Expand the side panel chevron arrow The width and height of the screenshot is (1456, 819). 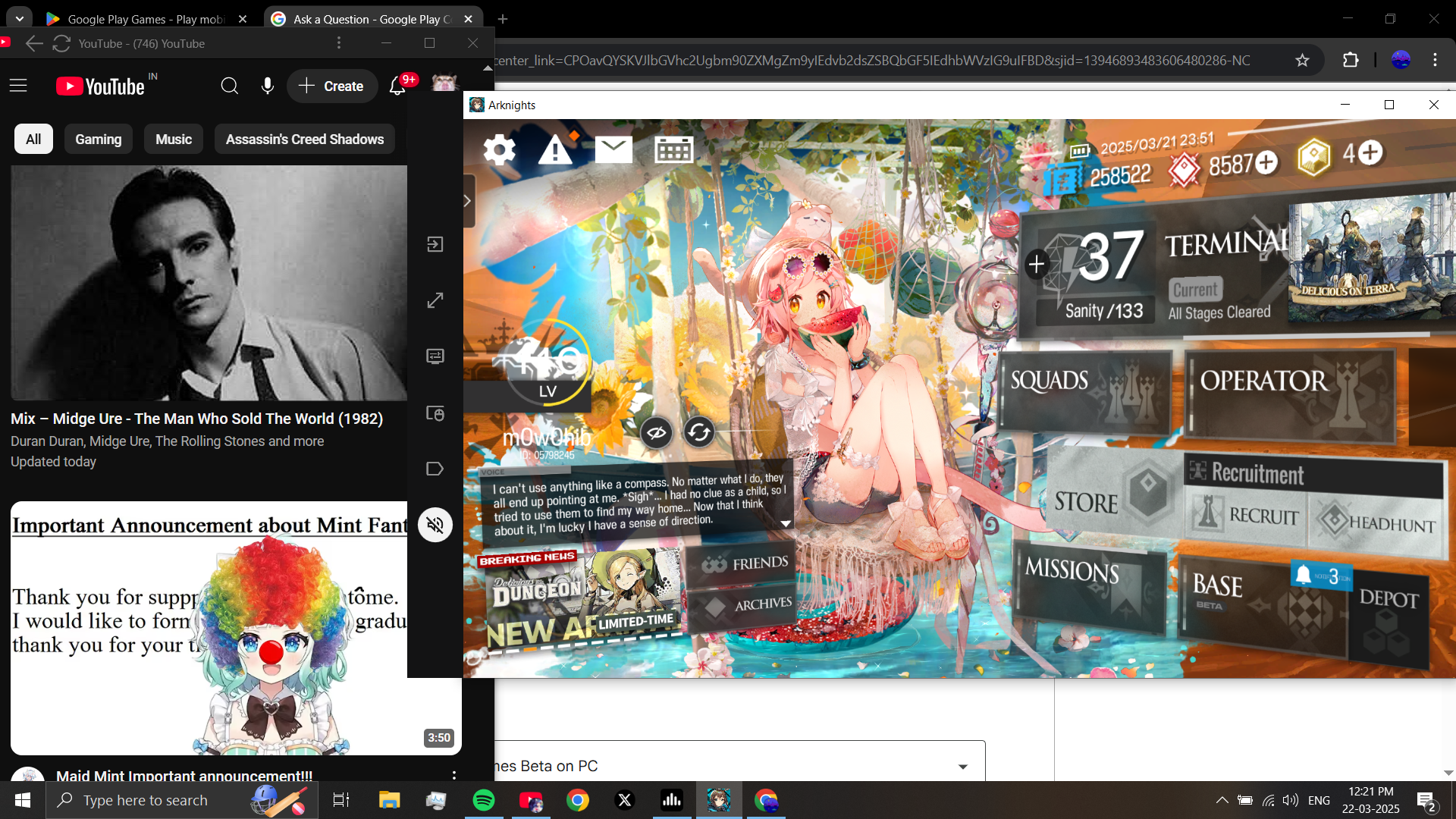pos(467,201)
